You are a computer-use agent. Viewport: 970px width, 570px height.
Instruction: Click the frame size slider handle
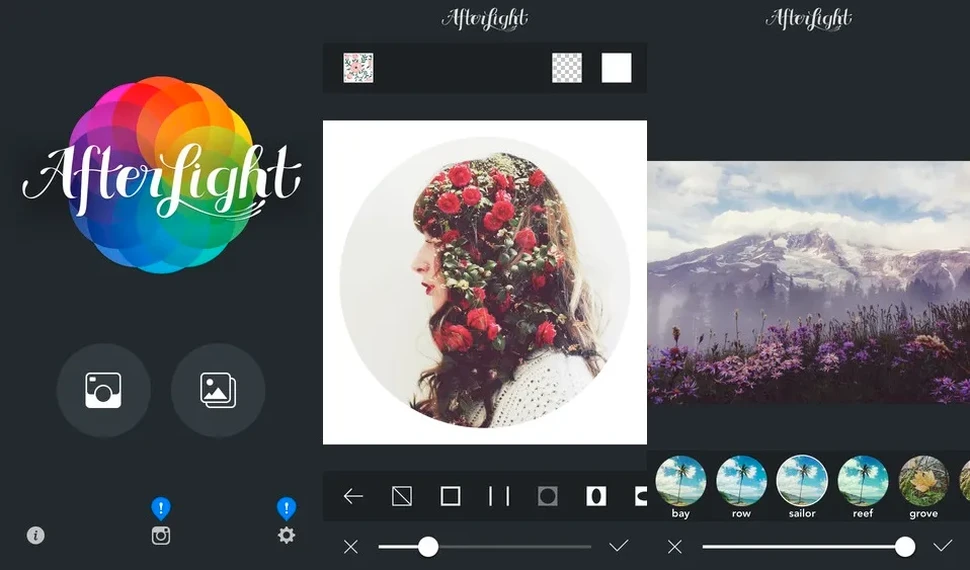(428, 546)
